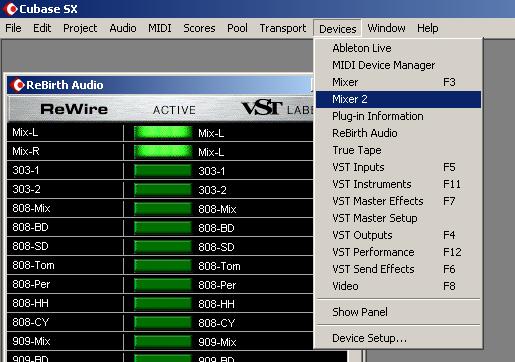Choose VST Performance entry
Viewport: 515px width, 362px height.
click(x=398, y=252)
